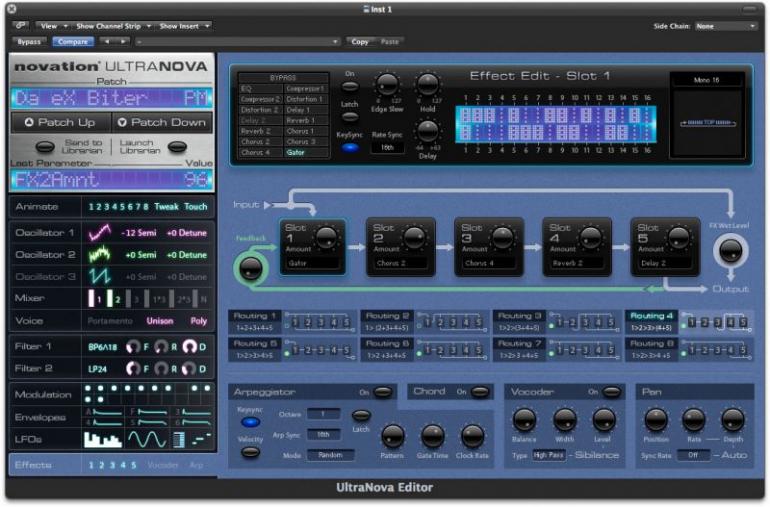Toggle the Gator Latch switch

pyautogui.click(x=350, y=117)
